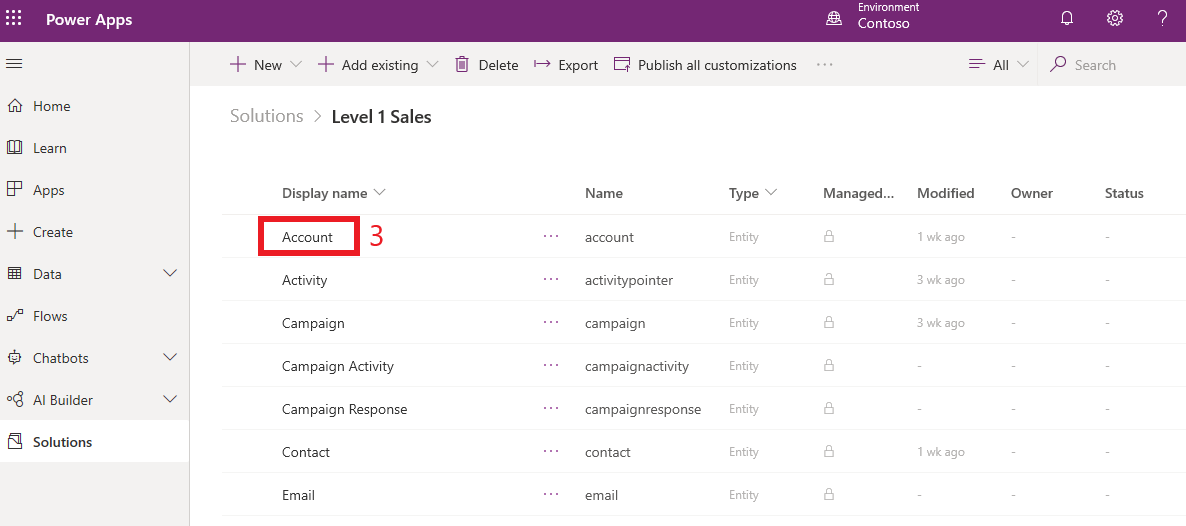Click the Chatbots robot icon
1186x526 pixels.
click(14, 358)
